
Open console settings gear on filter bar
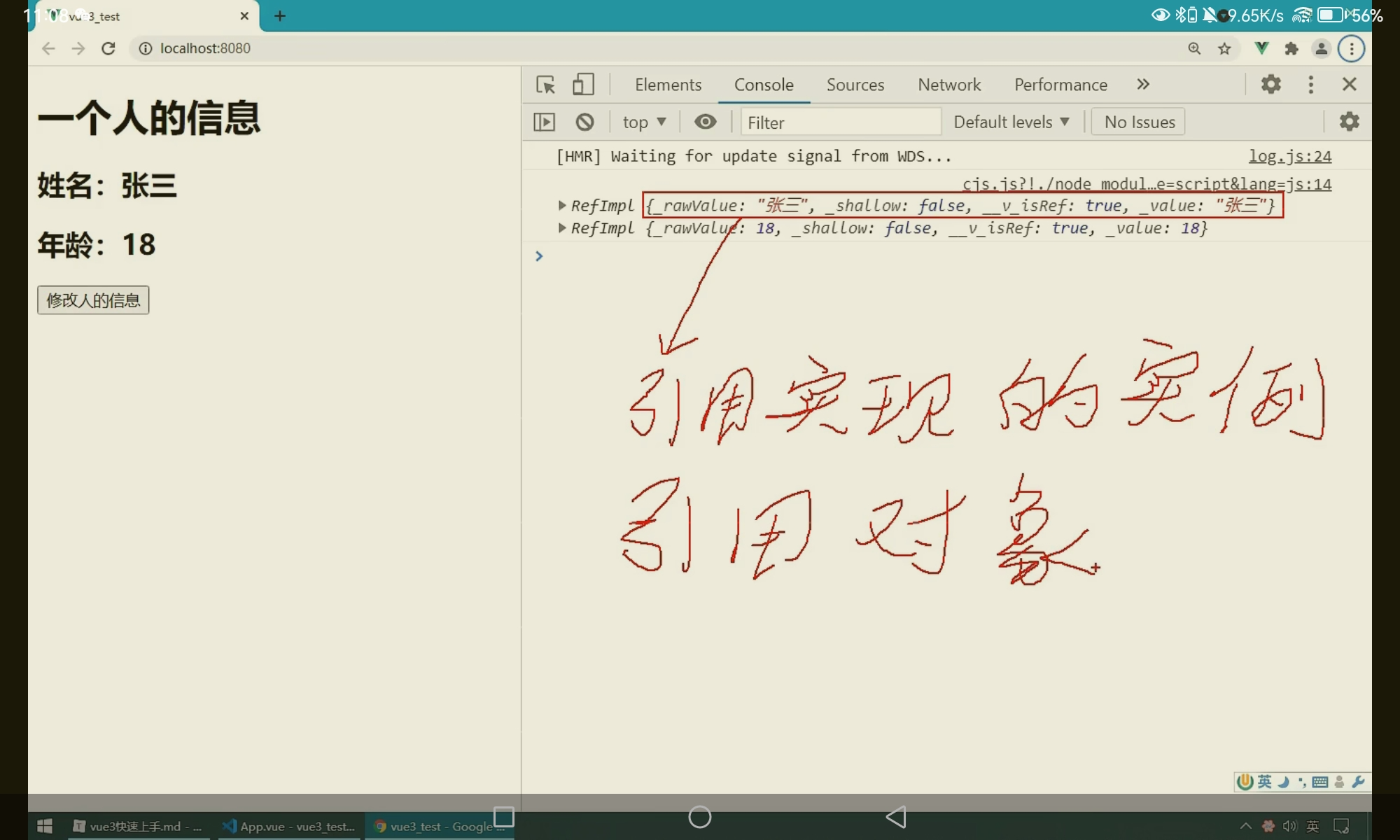pyautogui.click(x=1349, y=122)
